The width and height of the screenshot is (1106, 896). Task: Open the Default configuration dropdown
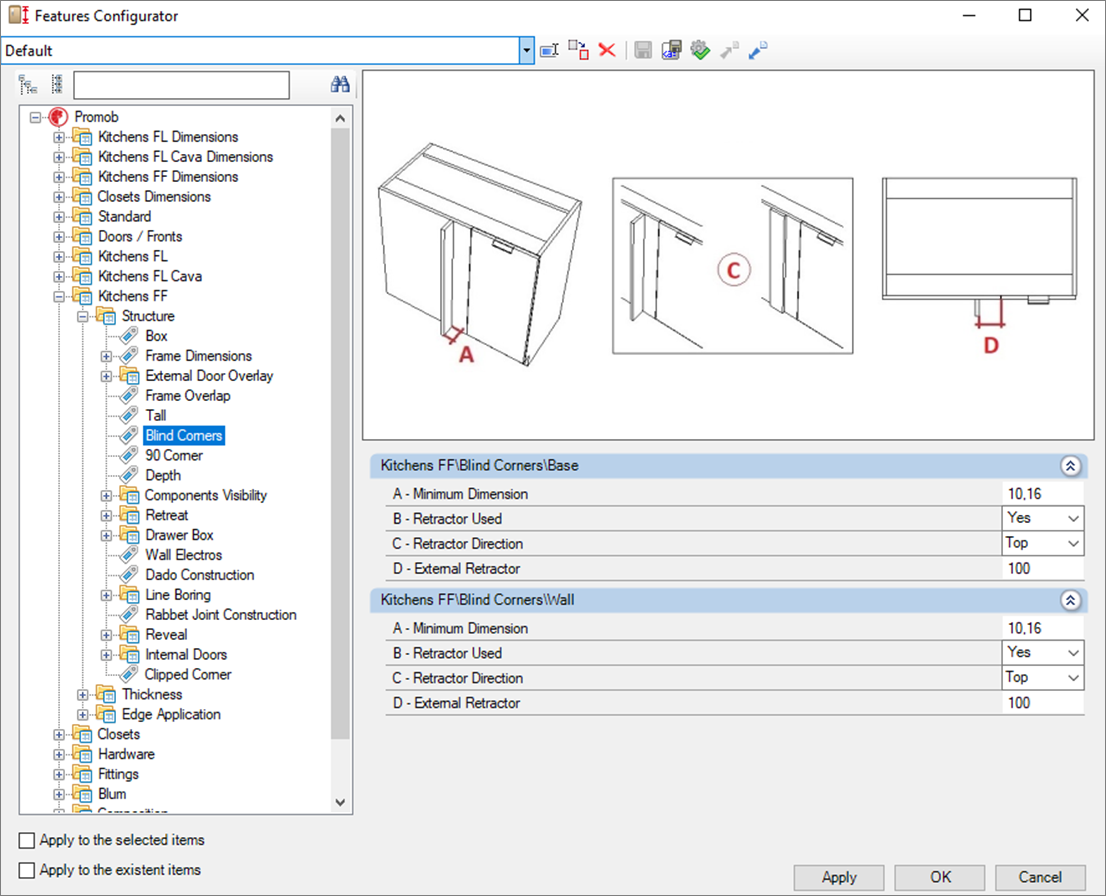pyautogui.click(x=526, y=50)
